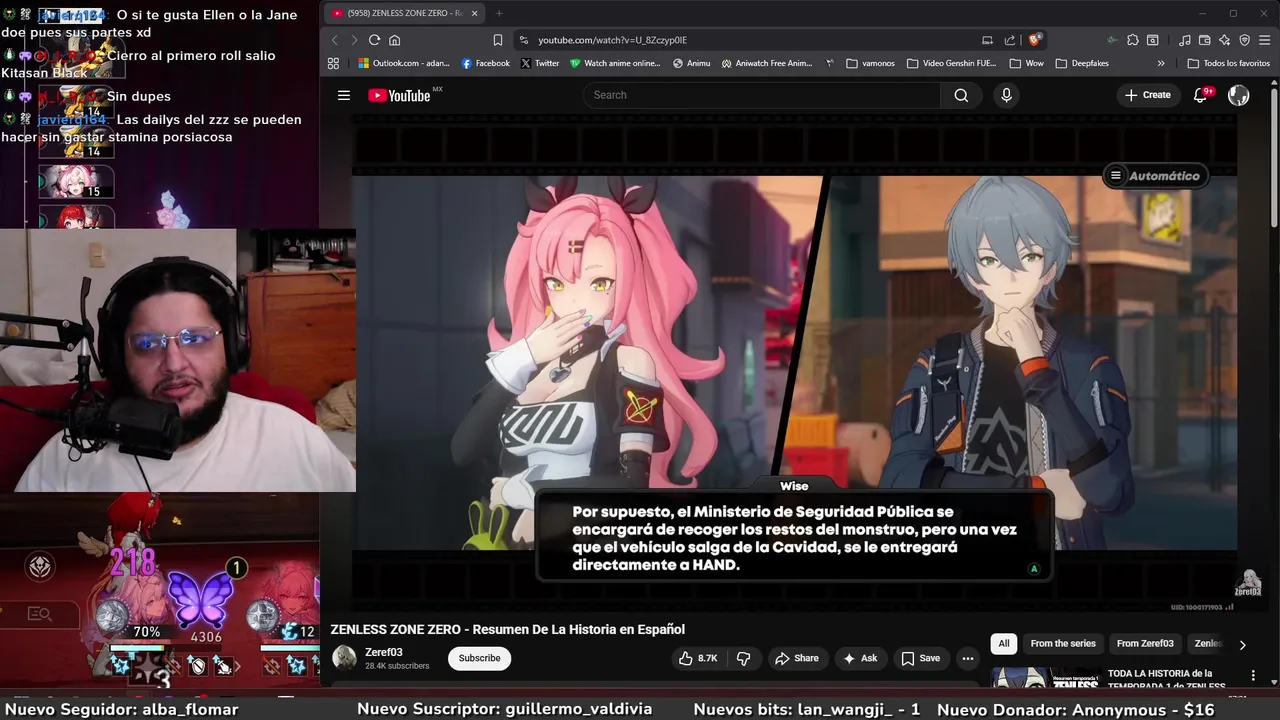The height and width of the screenshot is (720, 1280).
Task: Like the video with thumbs up
Action: [698, 658]
